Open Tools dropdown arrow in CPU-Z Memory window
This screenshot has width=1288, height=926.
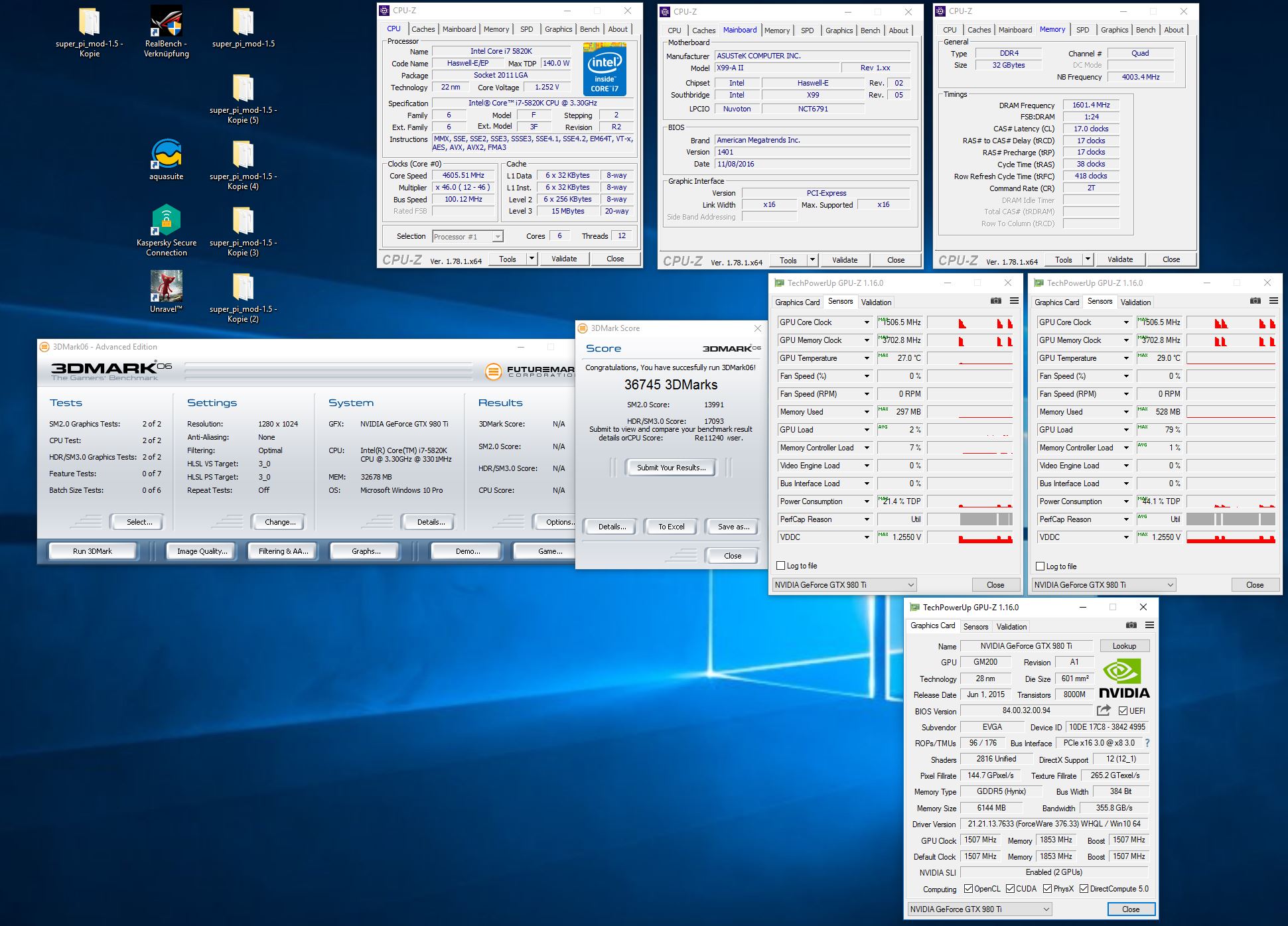click(x=1088, y=259)
